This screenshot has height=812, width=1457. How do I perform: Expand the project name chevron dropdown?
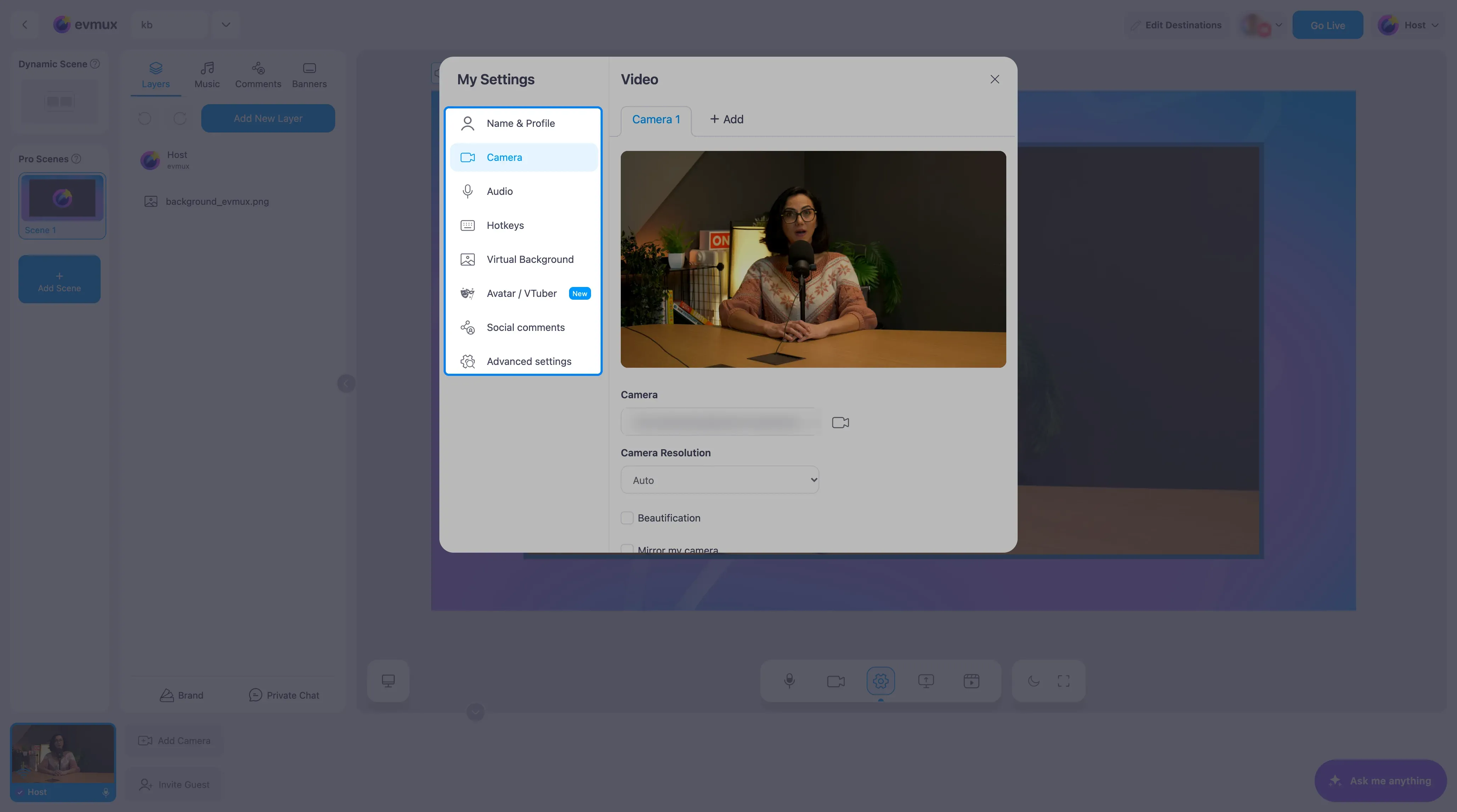[x=226, y=24]
